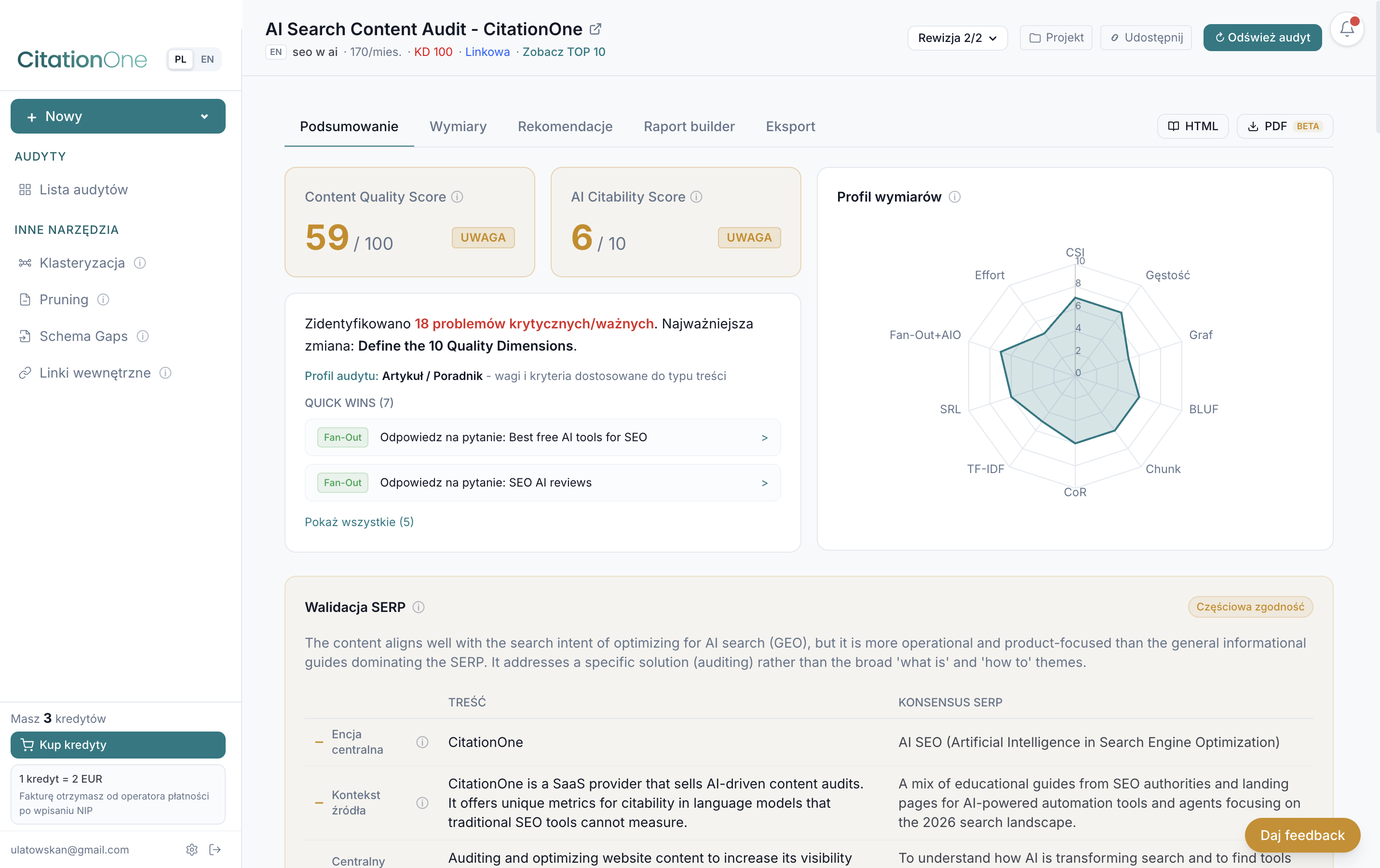Click the CitationOne logo
Viewport: 1380px width, 868px height.
82,59
